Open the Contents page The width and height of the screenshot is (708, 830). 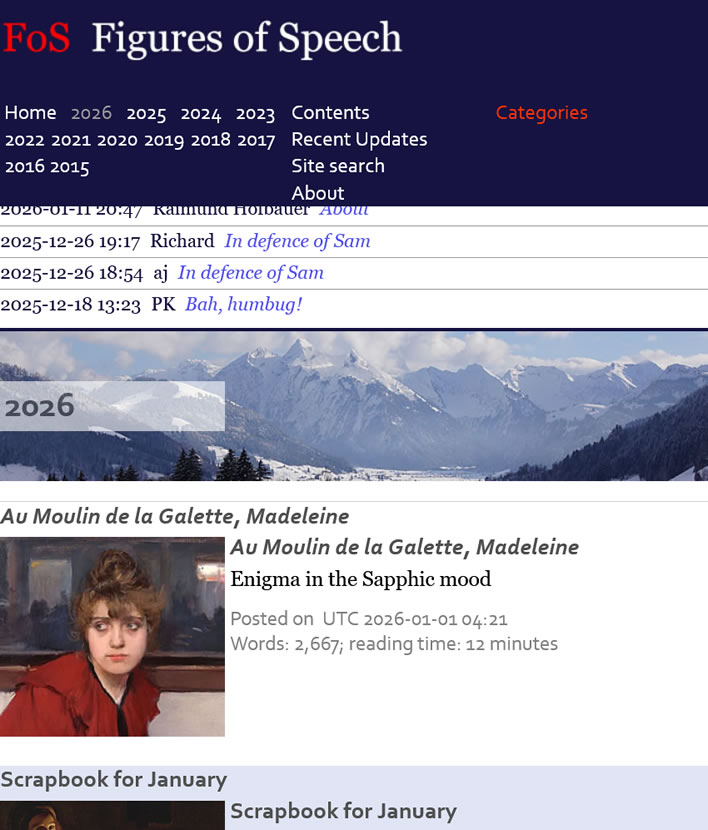coord(330,113)
